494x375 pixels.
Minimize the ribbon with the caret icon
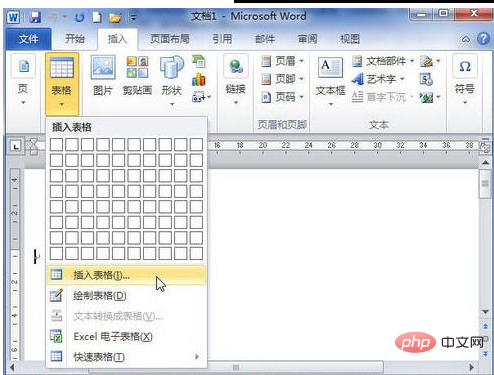466,39
